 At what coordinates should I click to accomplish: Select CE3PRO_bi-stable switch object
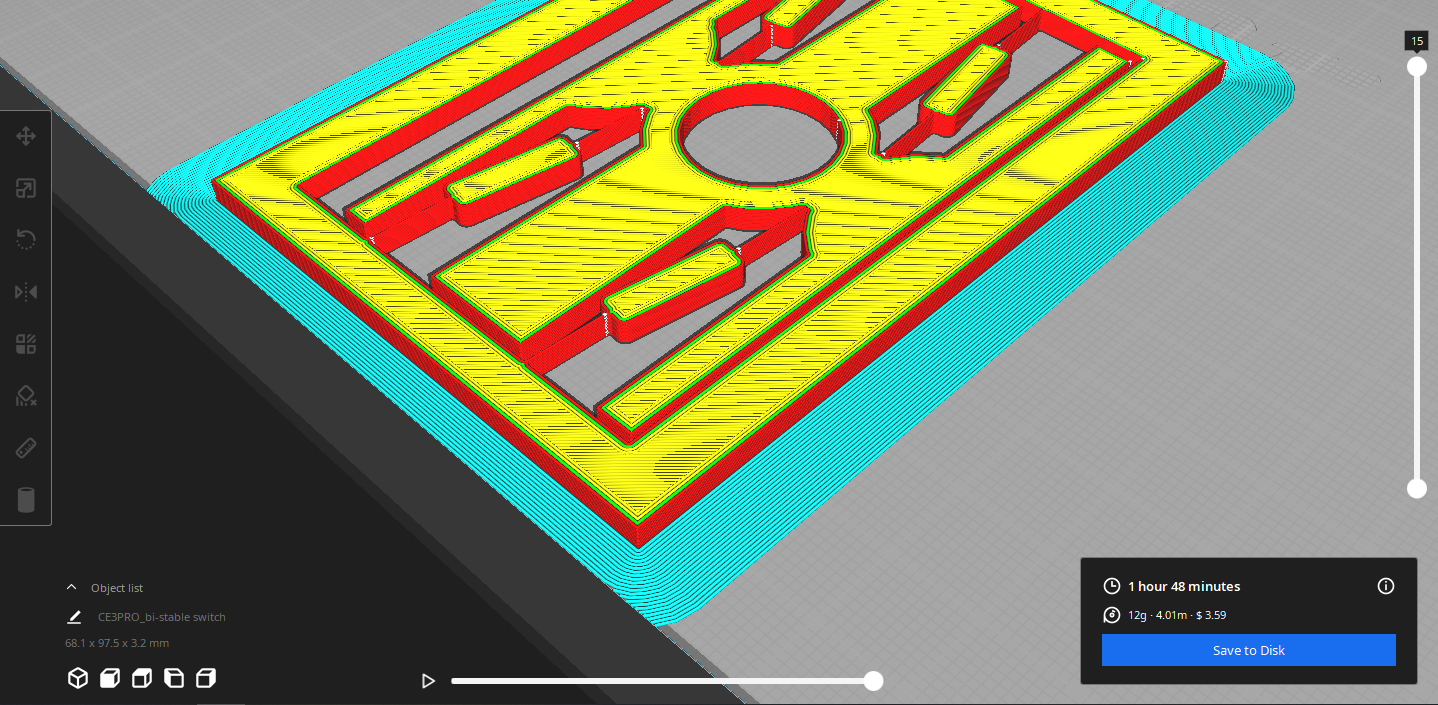click(161, 617)
